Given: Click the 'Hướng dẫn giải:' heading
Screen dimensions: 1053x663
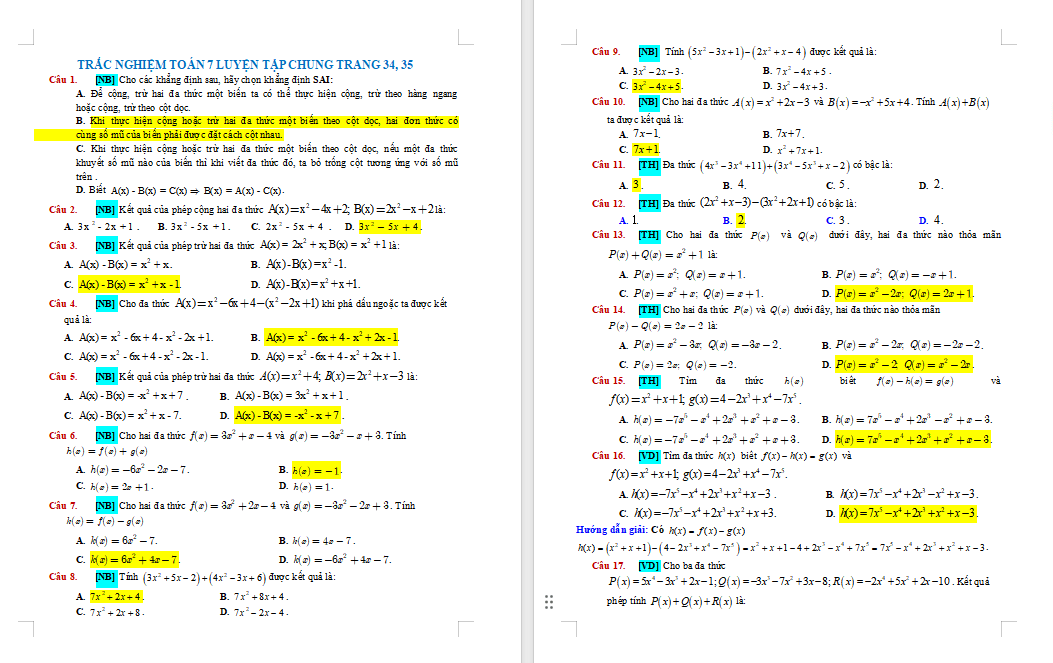Looking at the screenshot, I should pyautogui.click(x=611, y=530).
